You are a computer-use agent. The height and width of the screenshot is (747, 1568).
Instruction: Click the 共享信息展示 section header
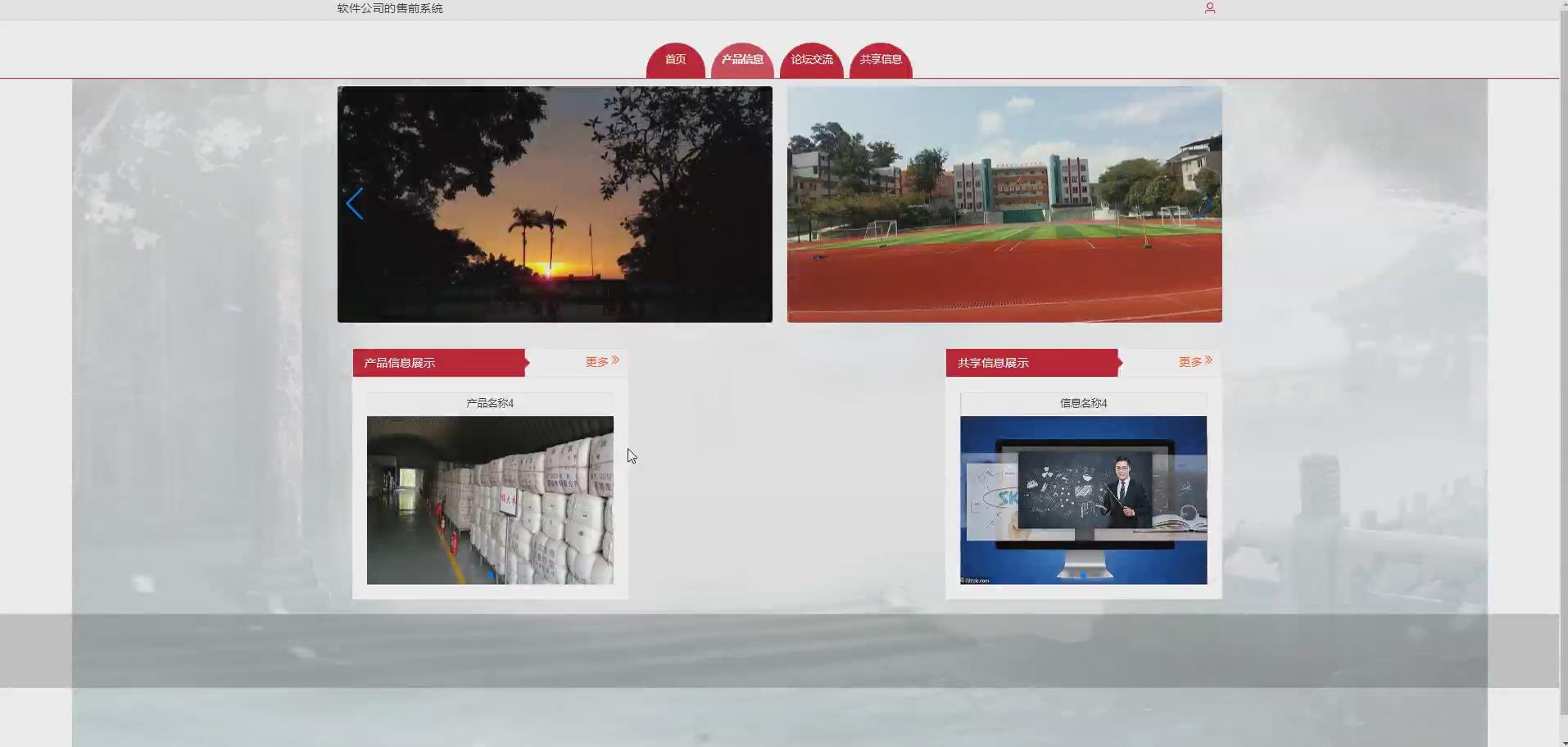(1031, 363)
